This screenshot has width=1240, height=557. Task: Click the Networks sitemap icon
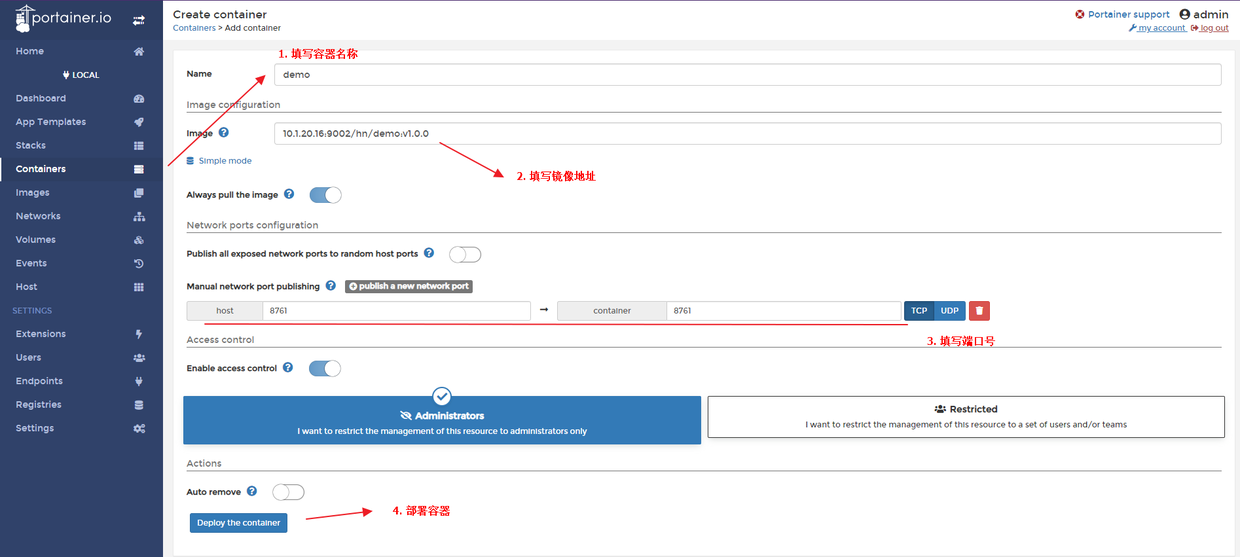pos(139,216)
